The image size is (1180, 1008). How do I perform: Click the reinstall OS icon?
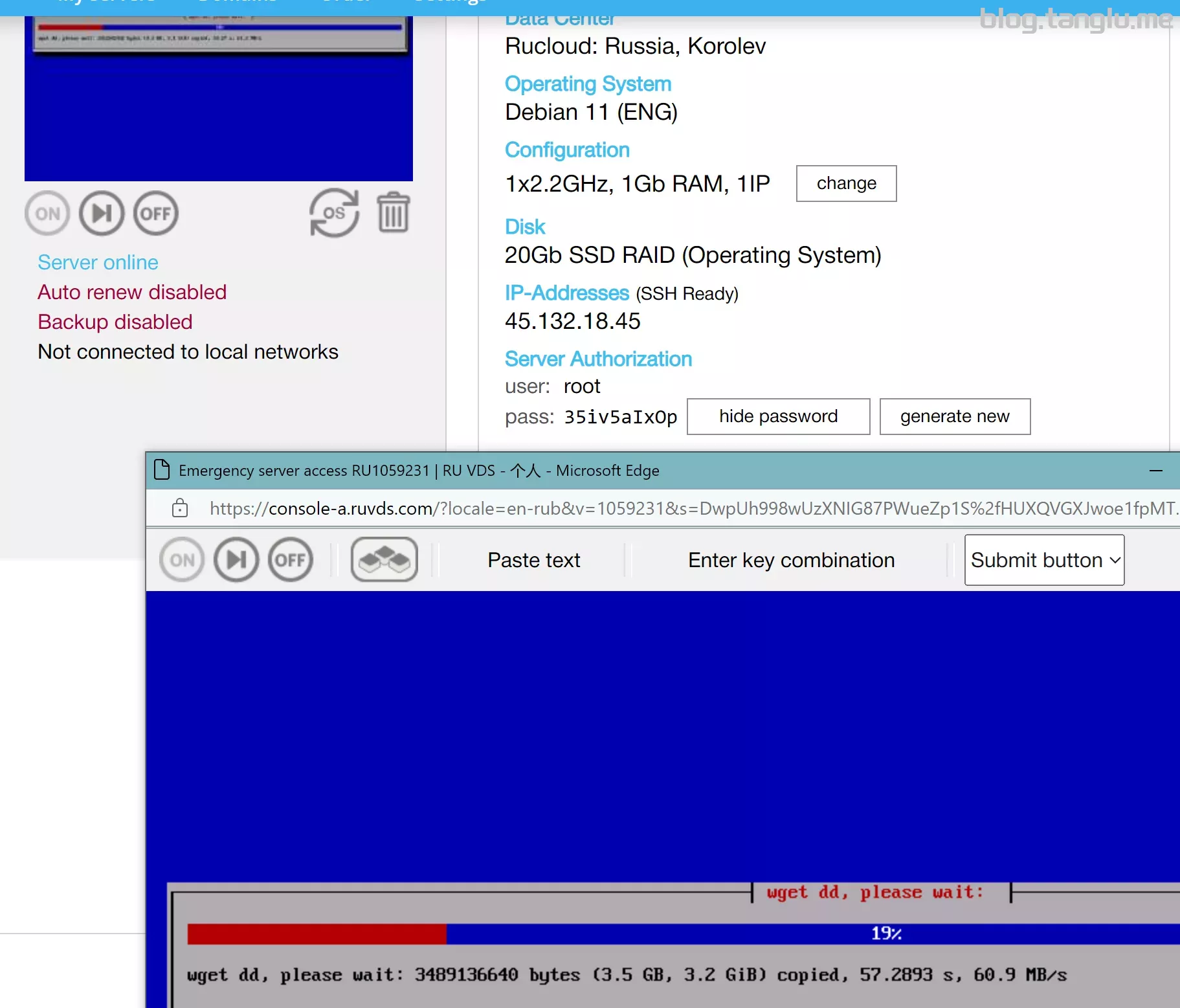tap(334, 213)
